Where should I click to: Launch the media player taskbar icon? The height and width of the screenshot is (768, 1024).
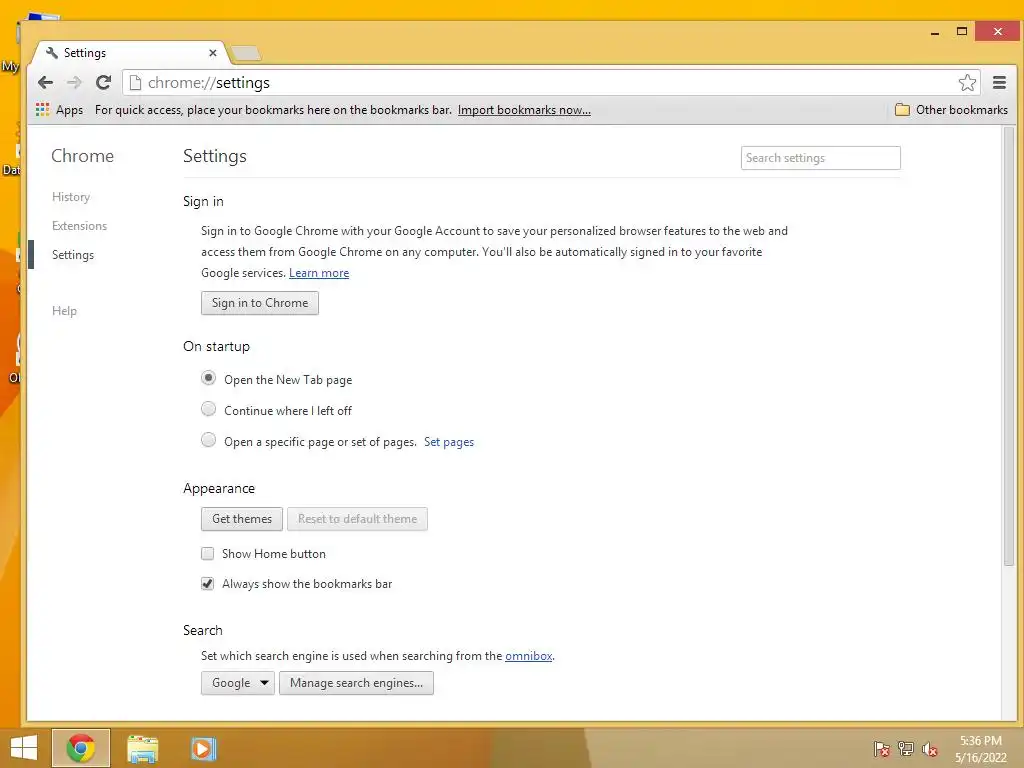point(203,748)
